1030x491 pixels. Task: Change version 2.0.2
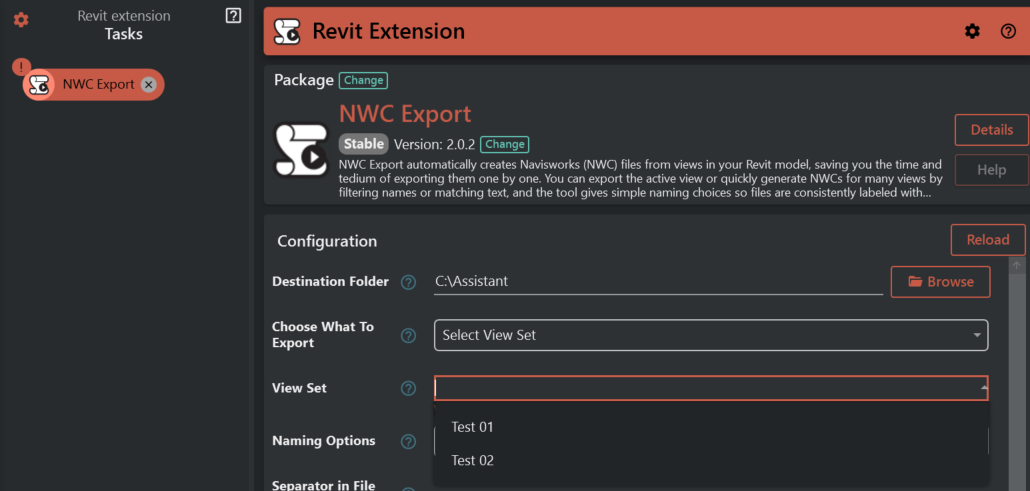tap(504, 144)
